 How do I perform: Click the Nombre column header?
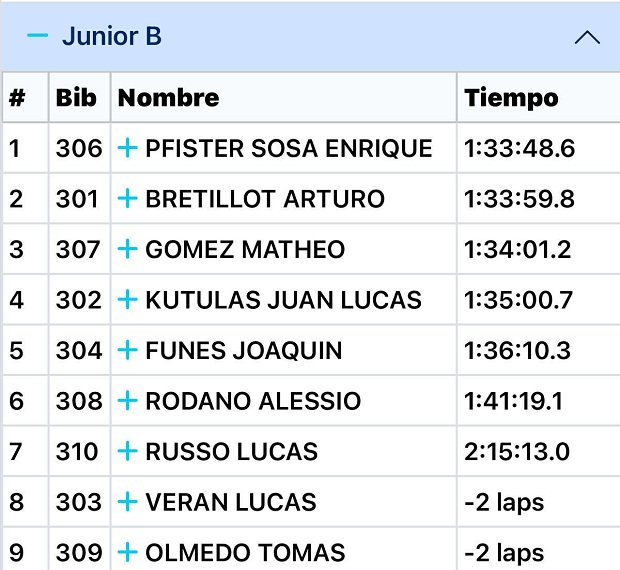168,98
